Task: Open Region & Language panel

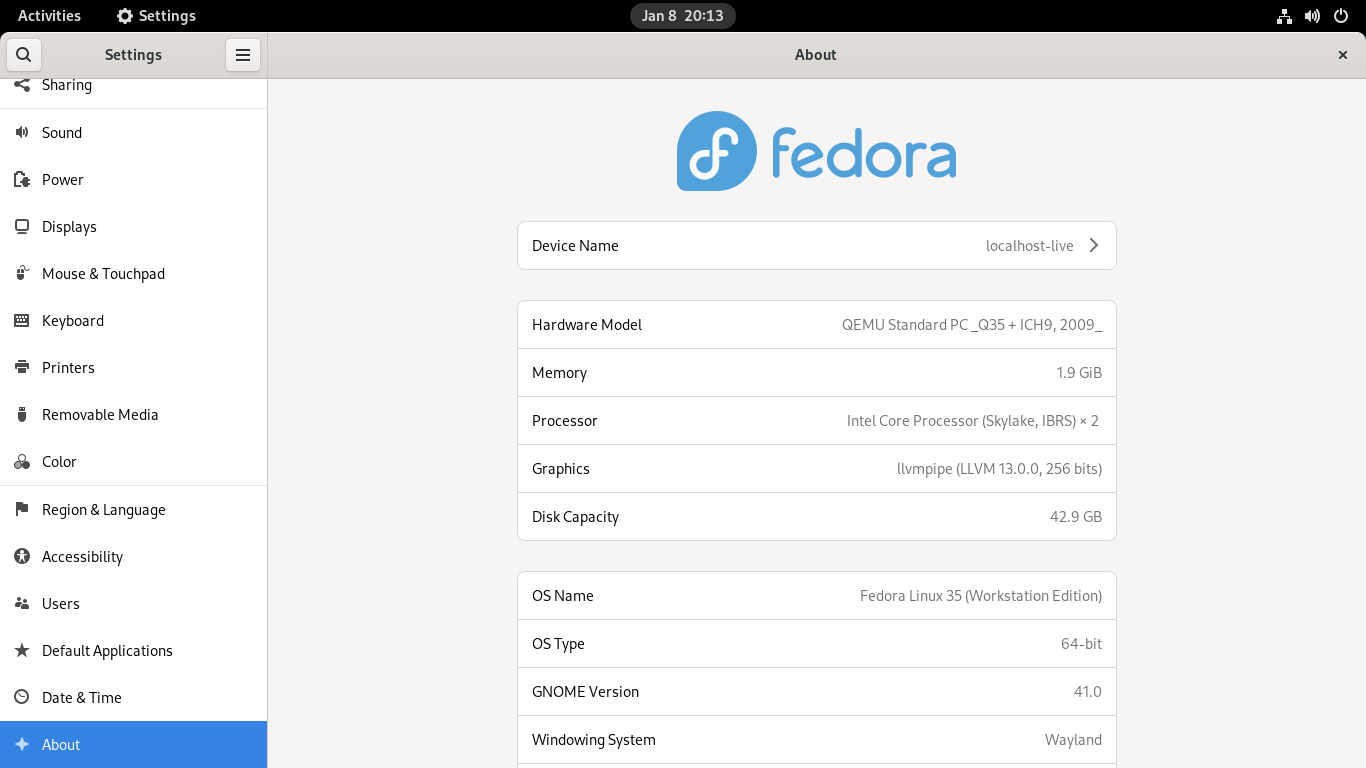Action: pyautogui.click(x=134, y=509)
